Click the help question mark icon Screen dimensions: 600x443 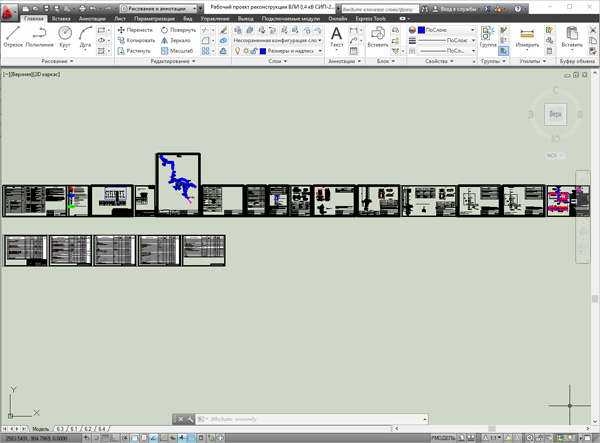pos(518,8)
